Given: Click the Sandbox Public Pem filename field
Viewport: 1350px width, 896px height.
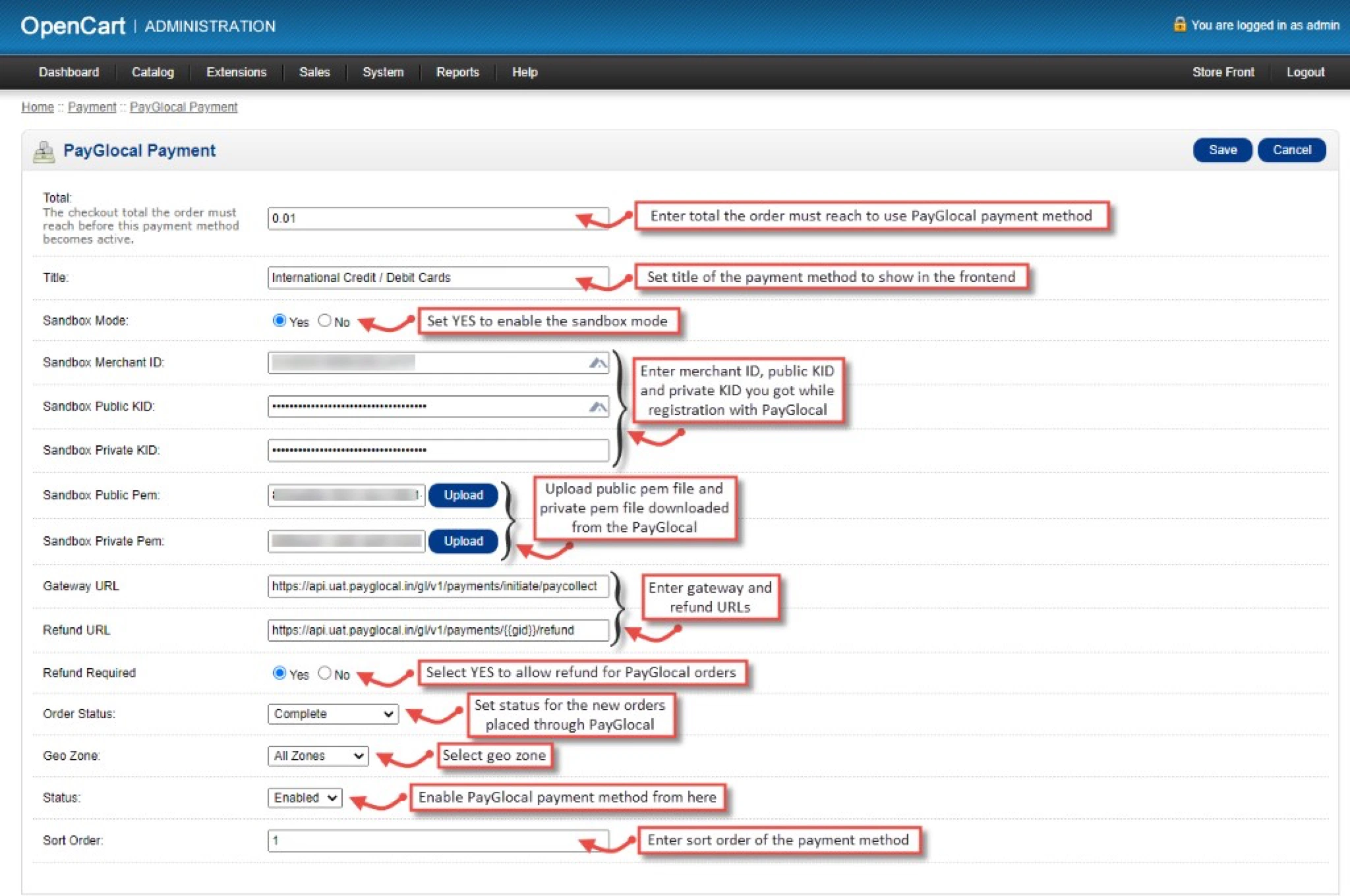Looking at the screenshot, I should pos(346,495).
